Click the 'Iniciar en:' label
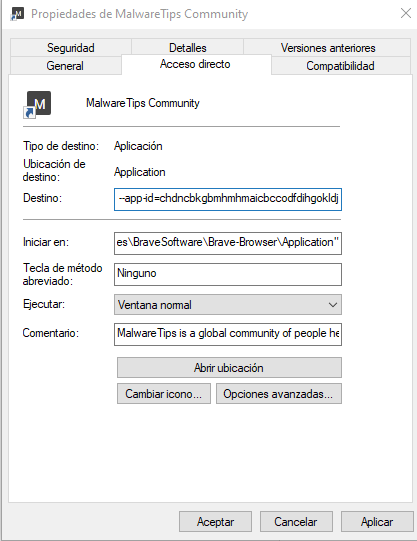 pyautogui.click(x=46, y=243)
